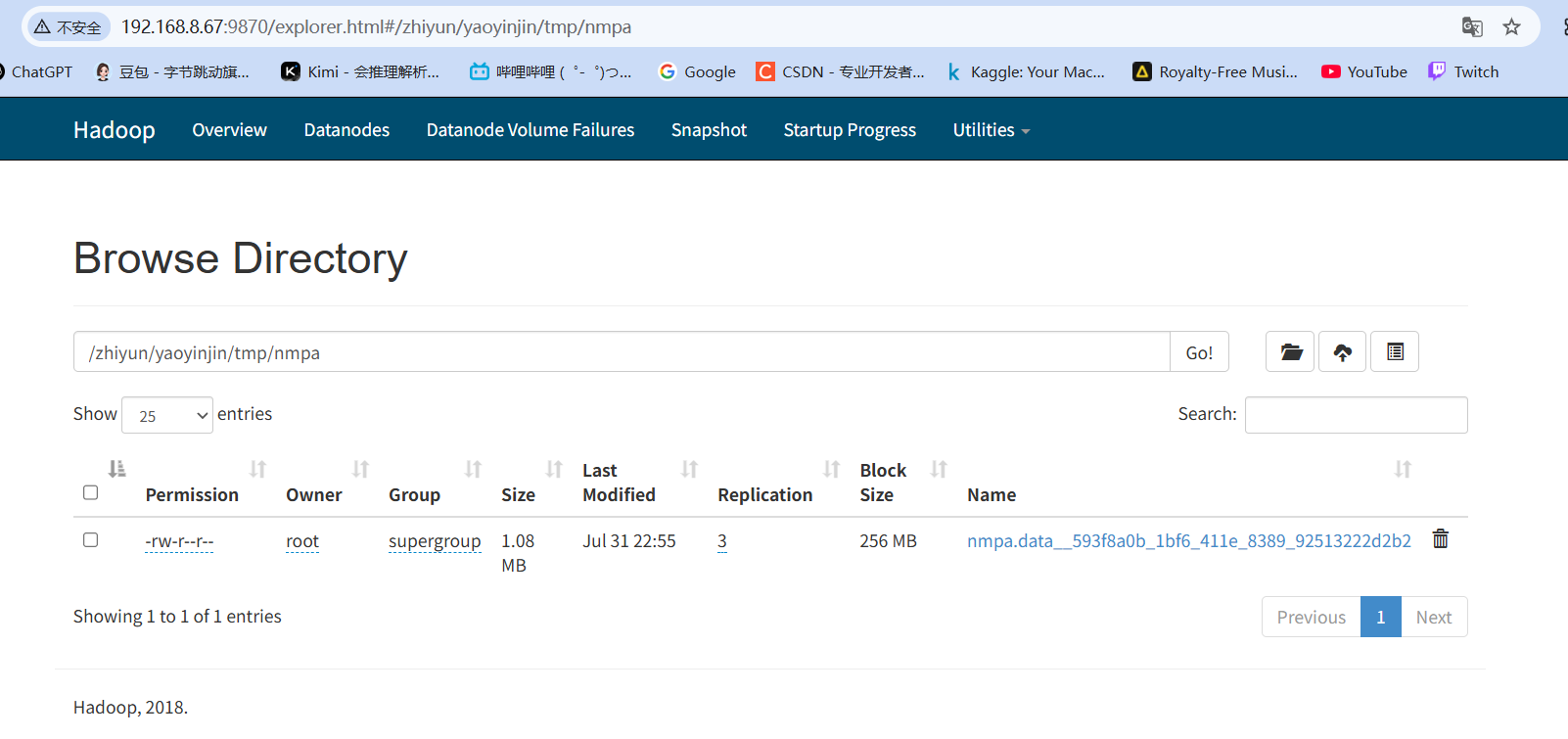The height and width of the screenshot is (739, 1568).
Task: Click the upload files icon
Action: (x=1343, y=352)
